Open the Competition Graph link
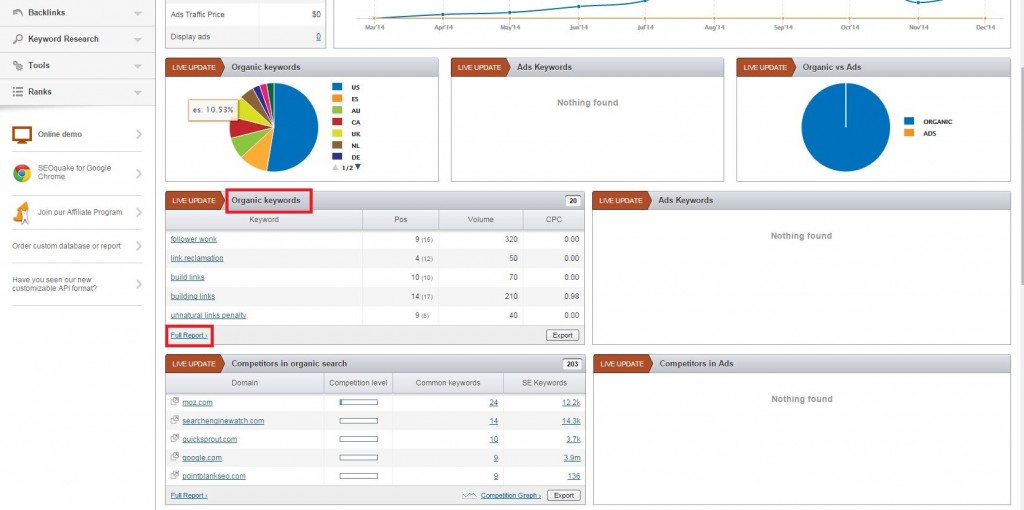 (511, 495)
